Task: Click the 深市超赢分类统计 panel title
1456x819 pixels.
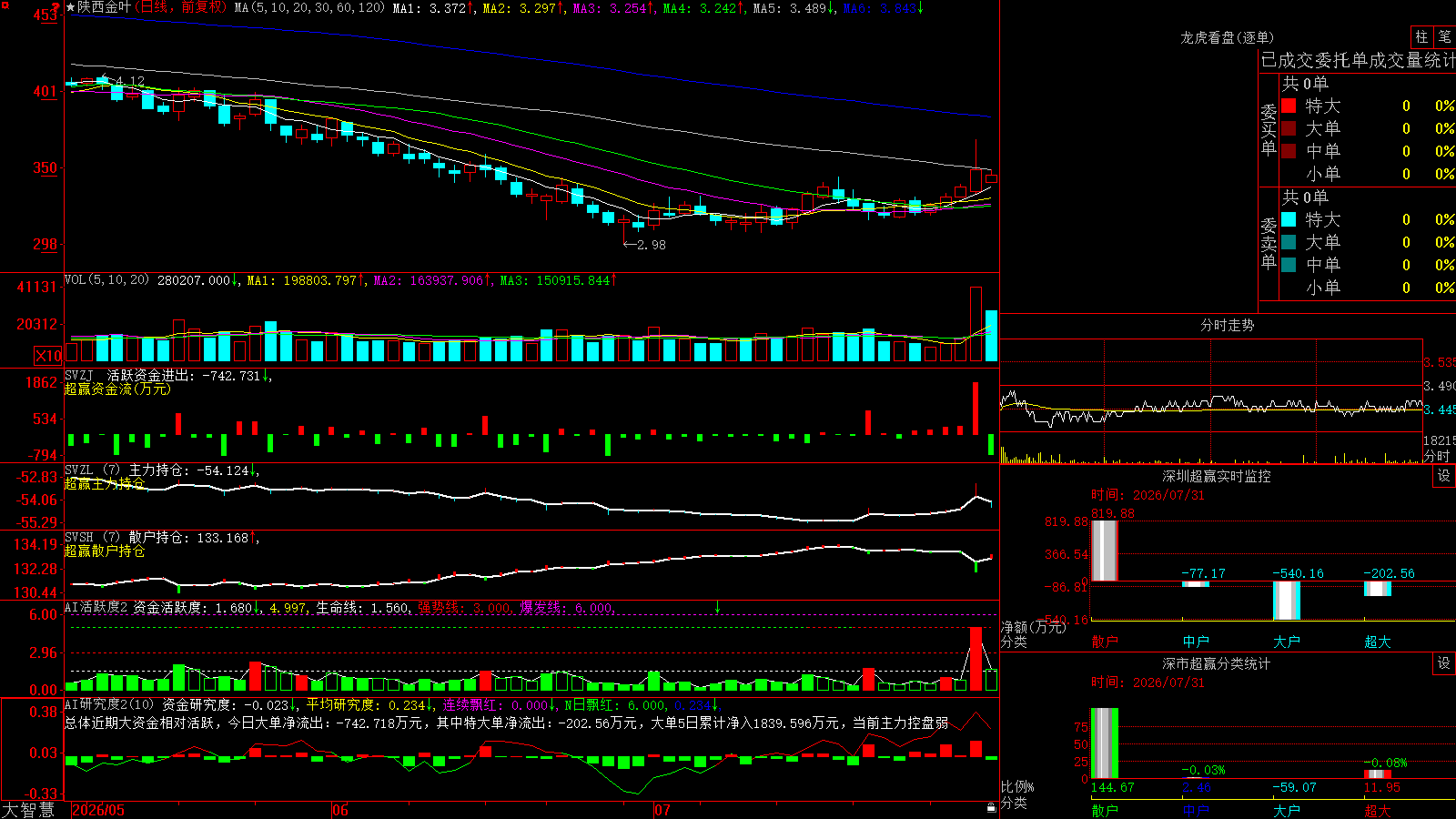Action: pyautogui.click(x=1216, y=663)
